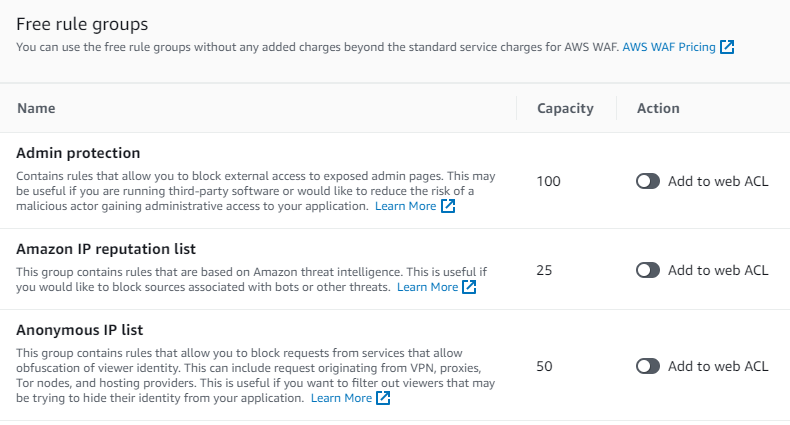
Task: Click the Amazon IP reputation list title
Action: (106, 249)
